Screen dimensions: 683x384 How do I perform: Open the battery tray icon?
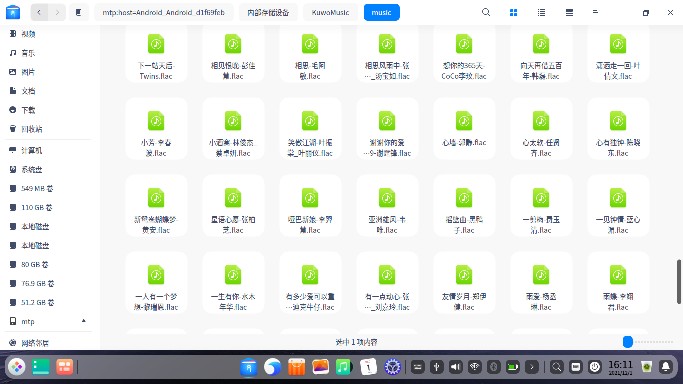513,367
